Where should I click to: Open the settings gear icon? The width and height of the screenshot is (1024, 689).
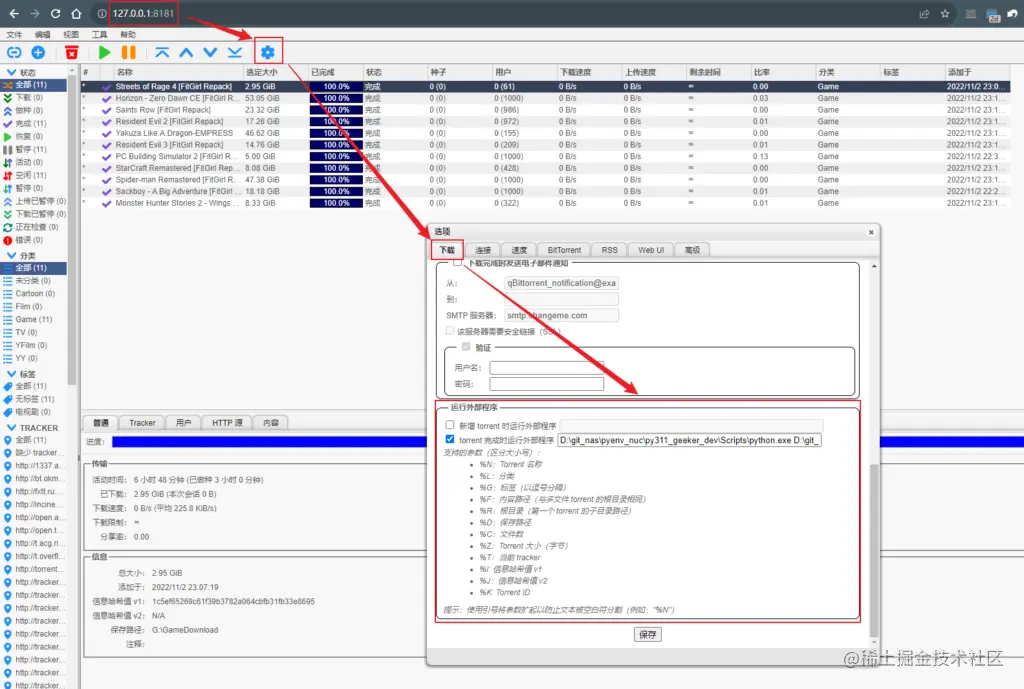(x=268, y=53)
